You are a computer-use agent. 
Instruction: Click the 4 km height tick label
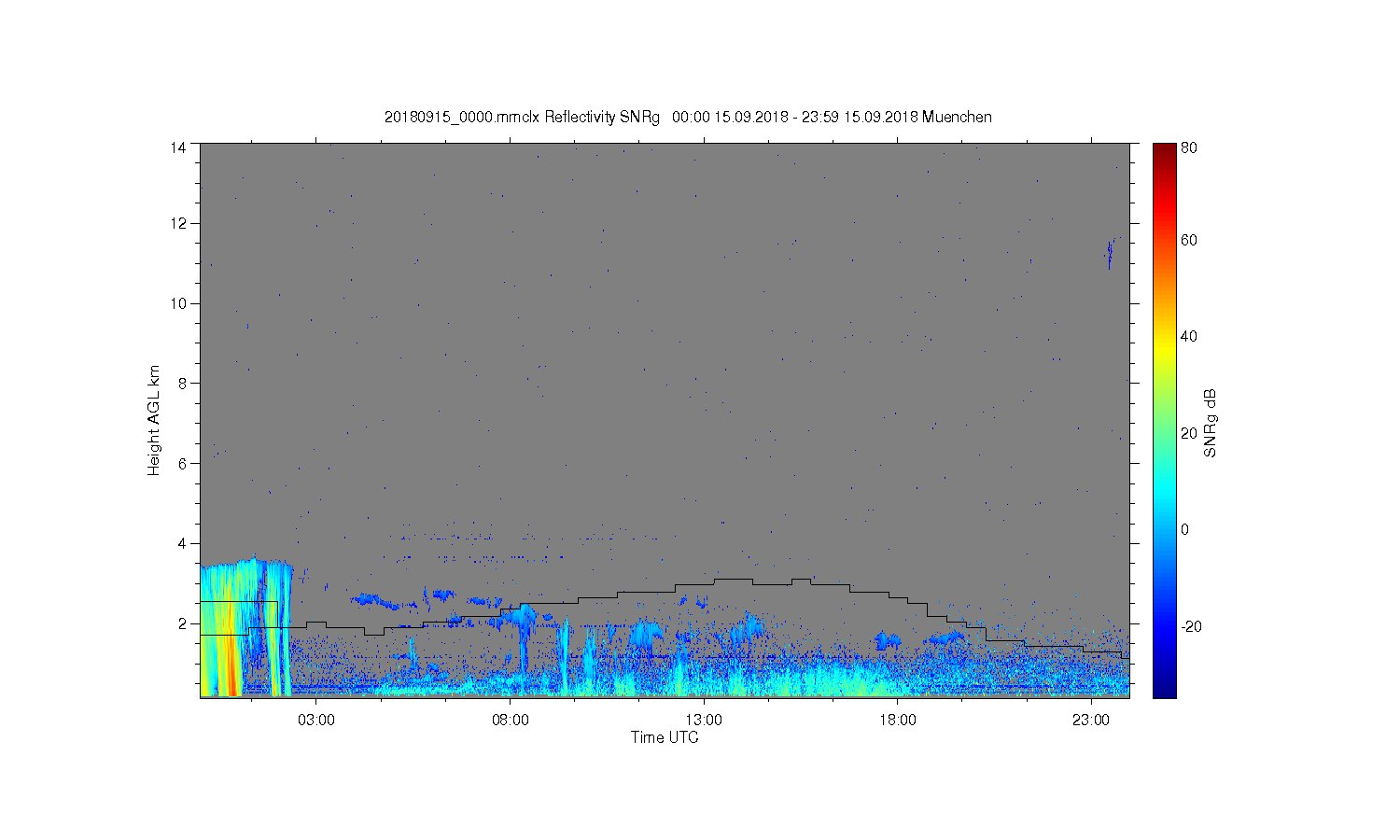[183, 543]
